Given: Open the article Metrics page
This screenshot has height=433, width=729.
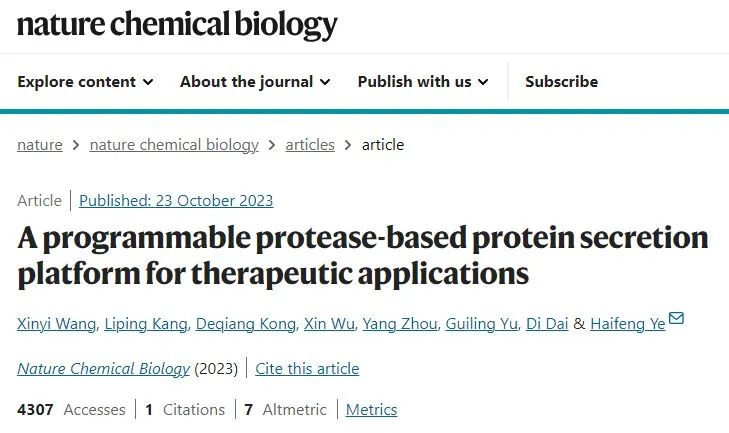Looking at the screenshot, I should [371, 410].
